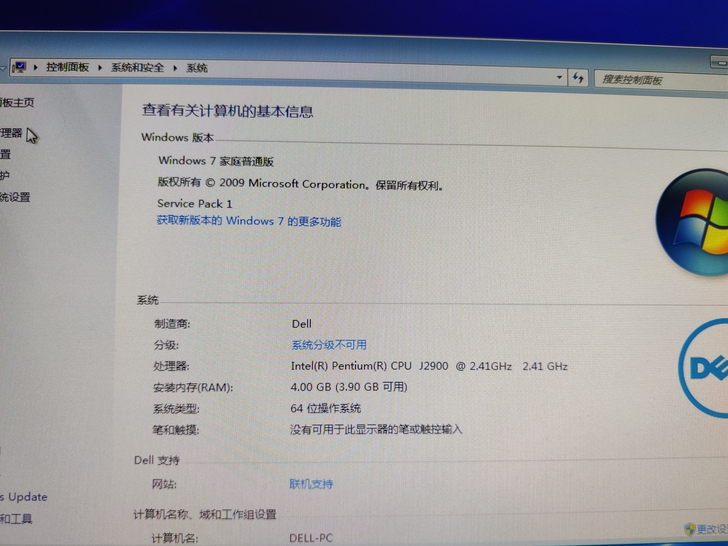Click the computer icon in the address bar

[19, 67]
